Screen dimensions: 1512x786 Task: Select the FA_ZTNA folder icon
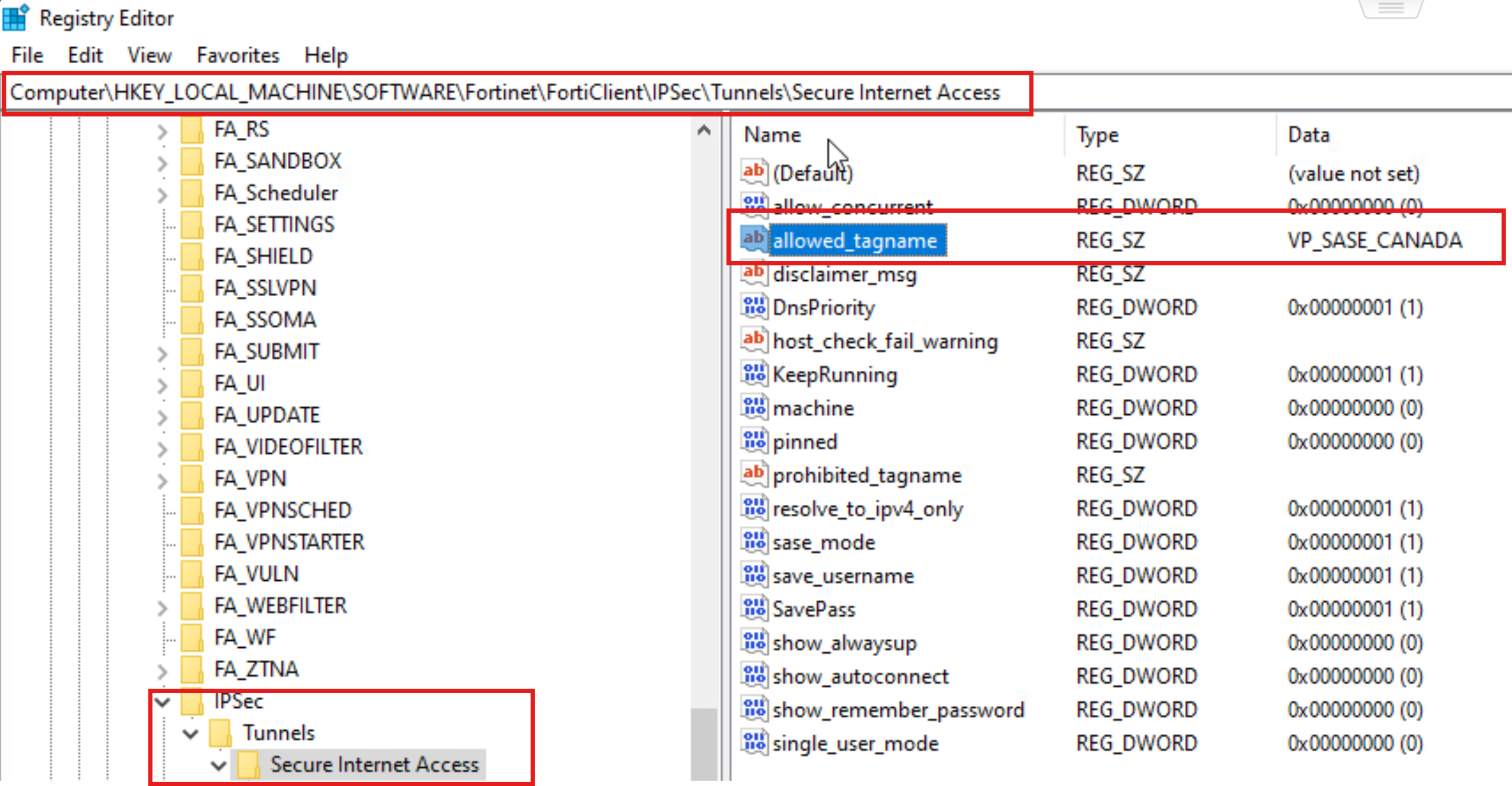pyautogui.click(x=192, y=670)
